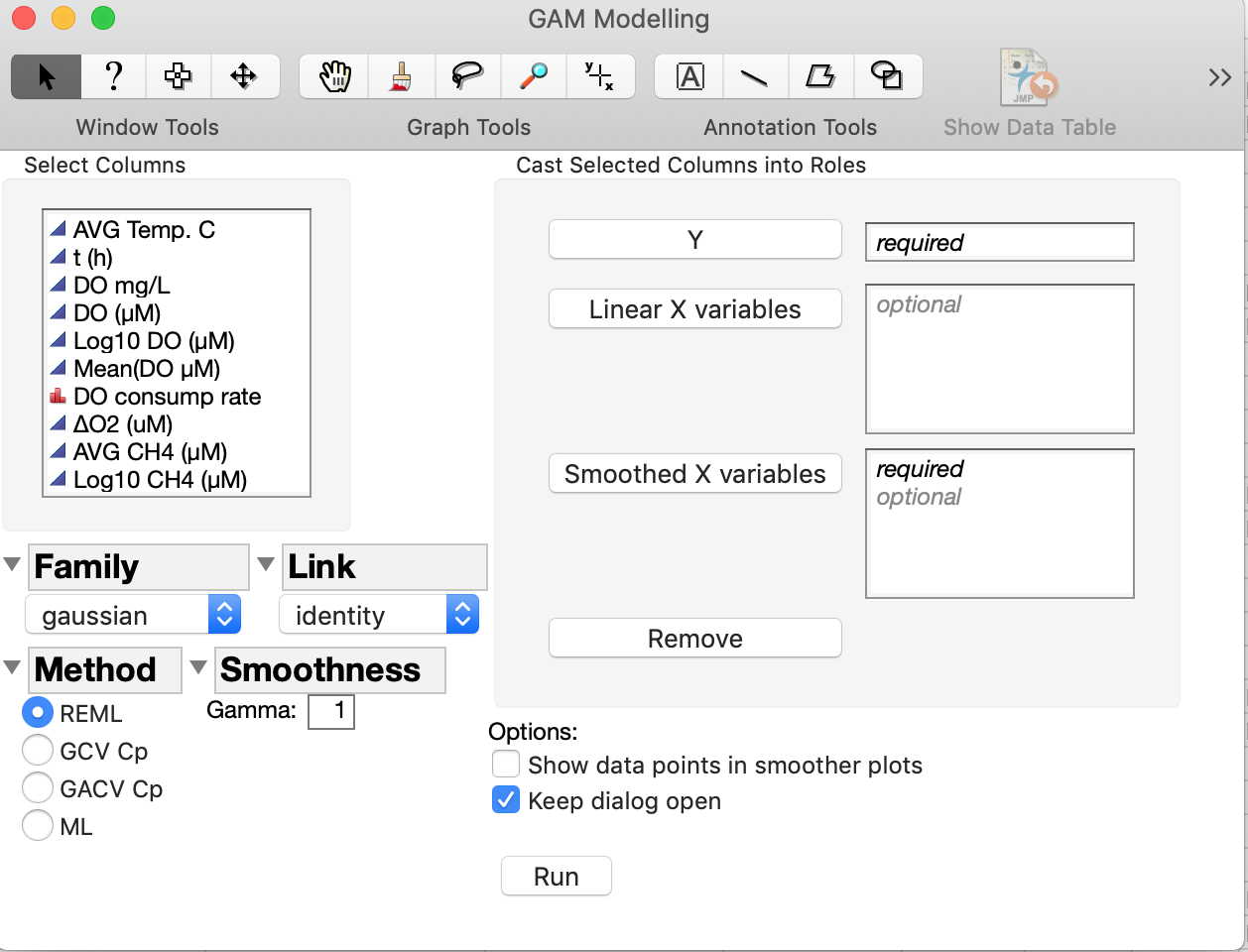Select the Brush tool in Graph Tools

coord(400,76)
